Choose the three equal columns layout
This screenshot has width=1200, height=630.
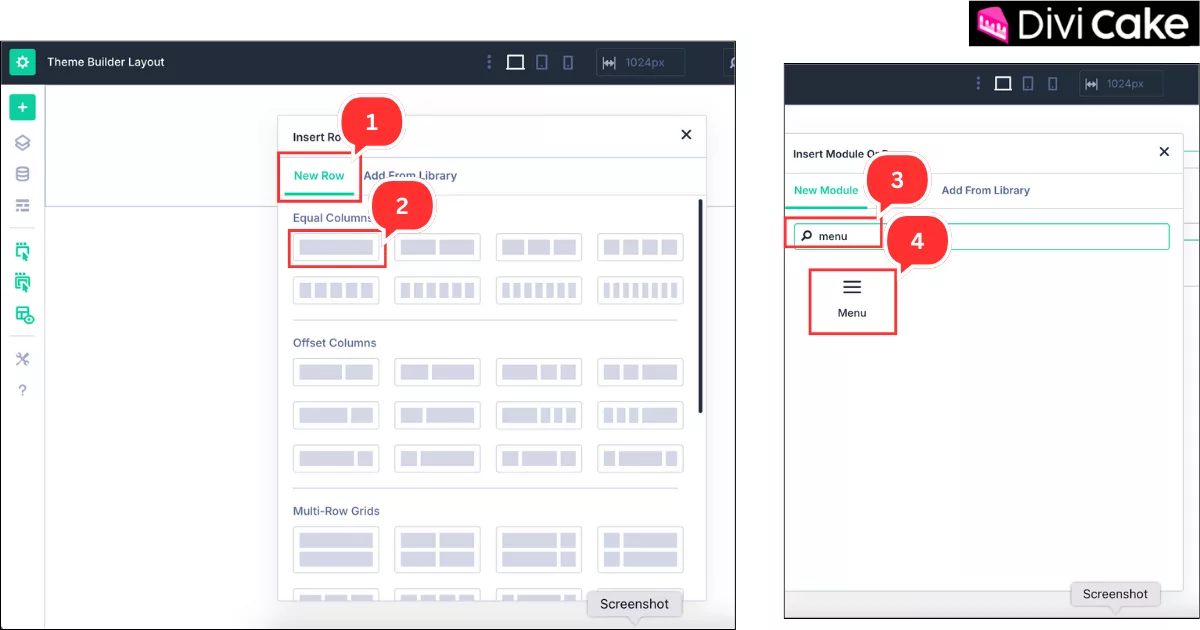coord(539,247)
